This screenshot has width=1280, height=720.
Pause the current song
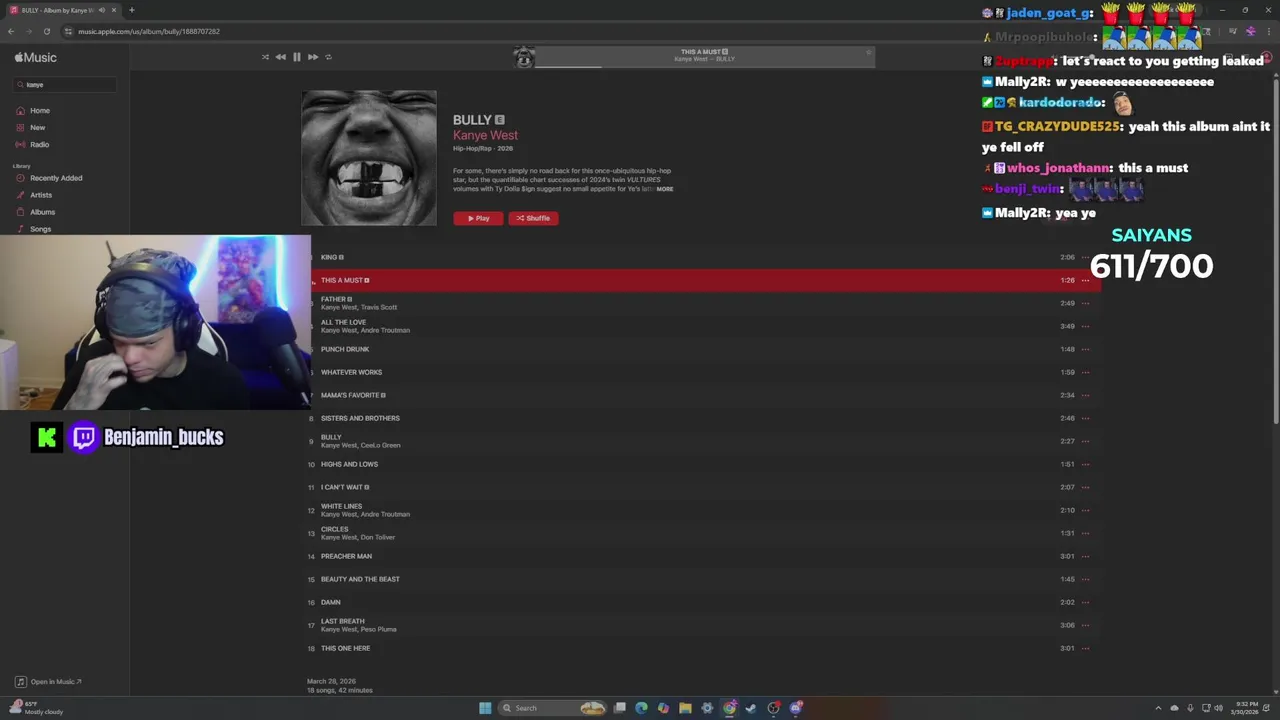point(297,57)
